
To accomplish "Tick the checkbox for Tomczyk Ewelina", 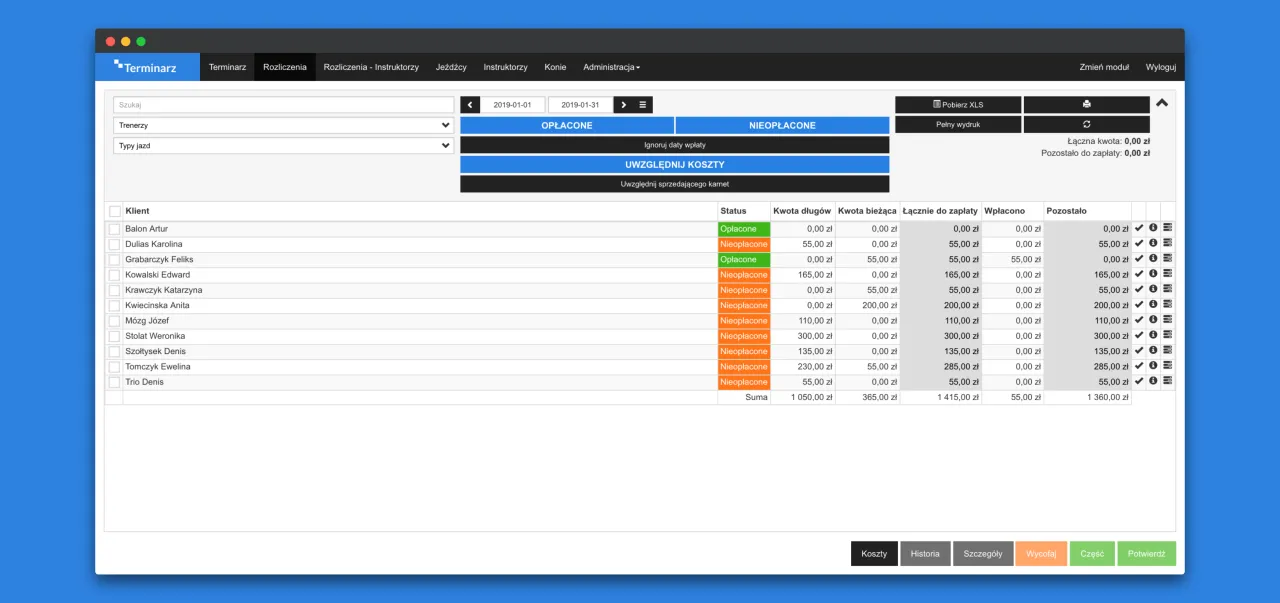I will pyautogui.click(x=115, y=366).
